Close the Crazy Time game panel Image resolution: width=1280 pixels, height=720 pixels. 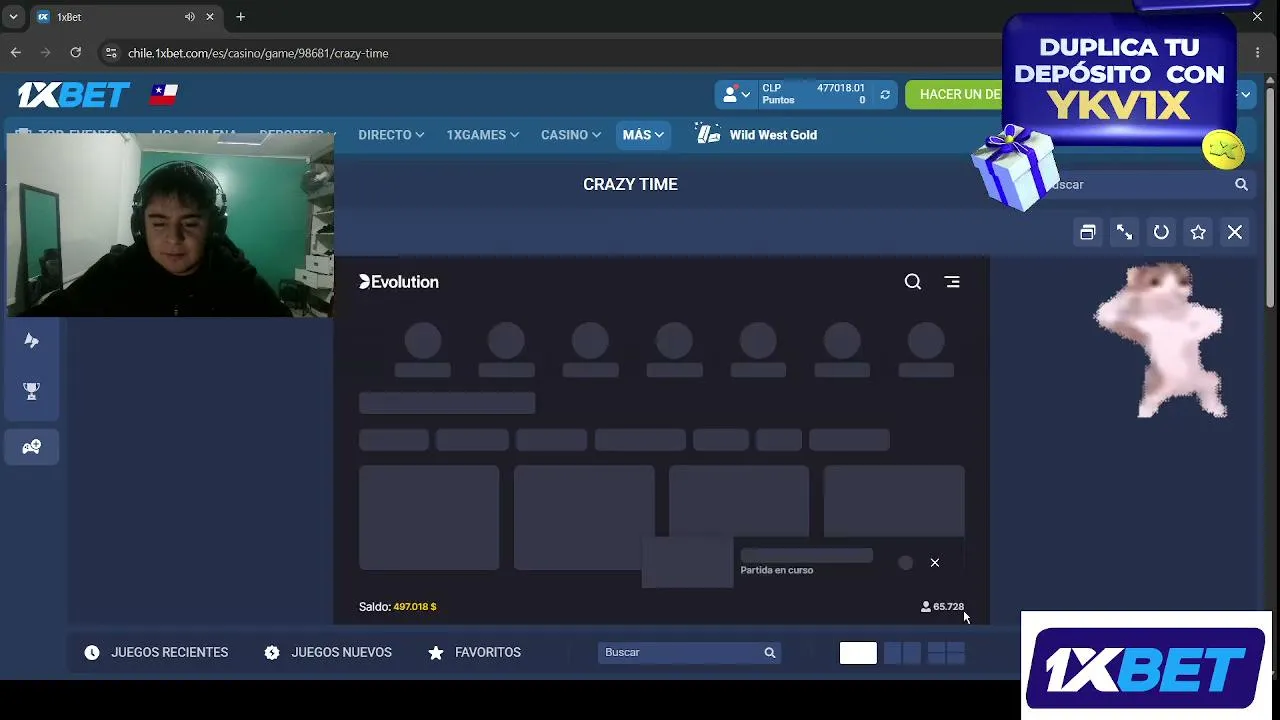[1235, 232]
